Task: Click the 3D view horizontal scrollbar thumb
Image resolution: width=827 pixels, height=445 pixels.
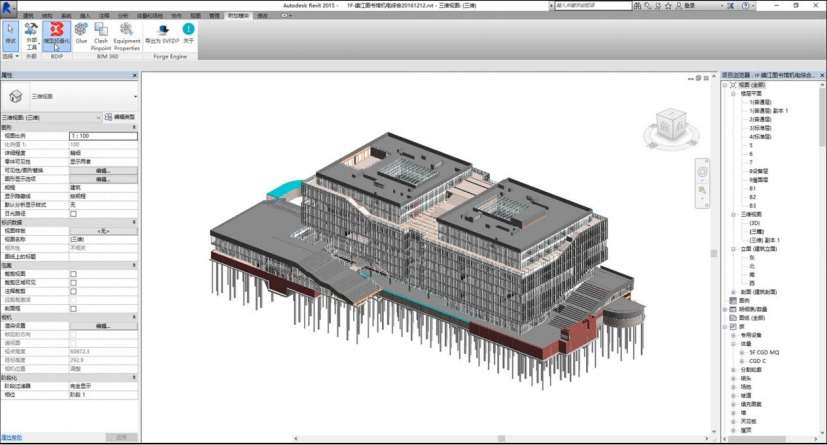Action: (501, 438)
